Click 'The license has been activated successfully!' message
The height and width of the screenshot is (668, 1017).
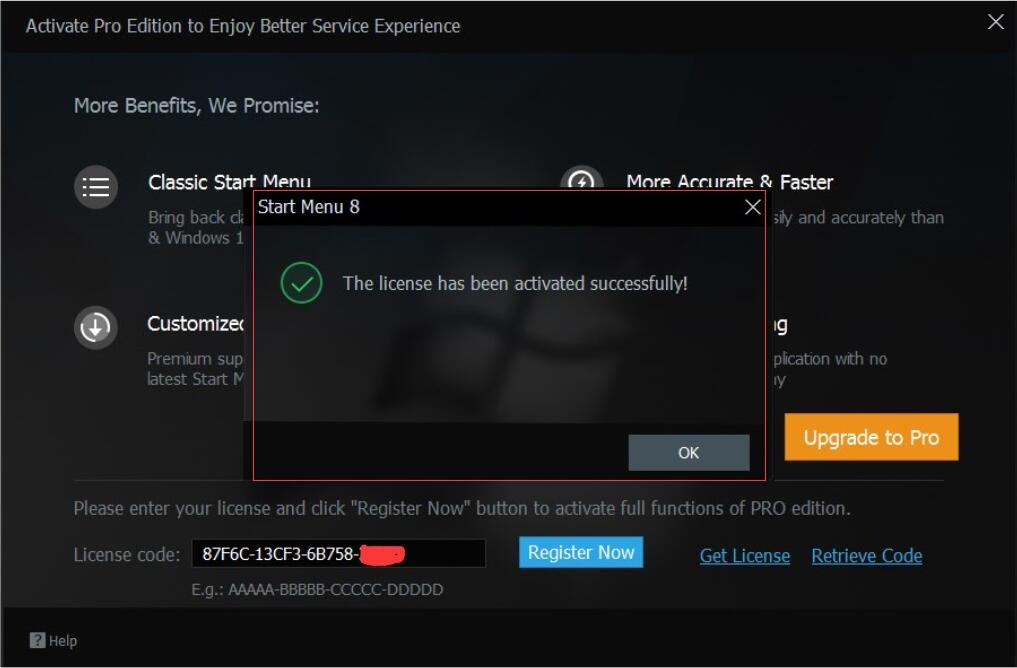coord(515,283)
